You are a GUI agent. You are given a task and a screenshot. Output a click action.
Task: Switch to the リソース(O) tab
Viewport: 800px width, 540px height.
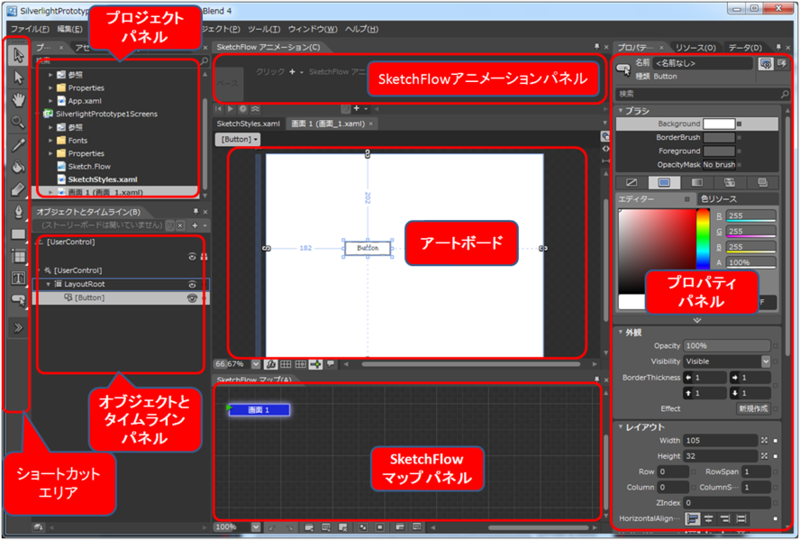pos(695,47)
